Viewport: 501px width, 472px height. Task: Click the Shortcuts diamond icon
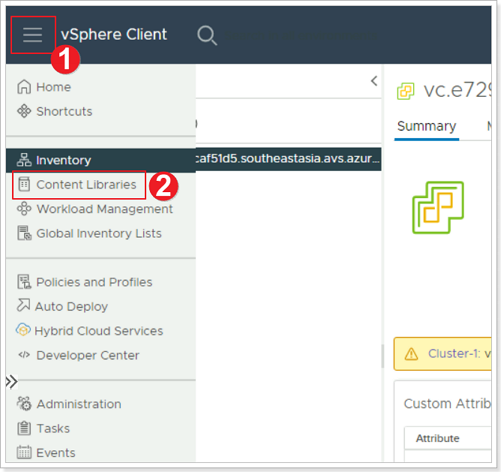click(24, 111)
